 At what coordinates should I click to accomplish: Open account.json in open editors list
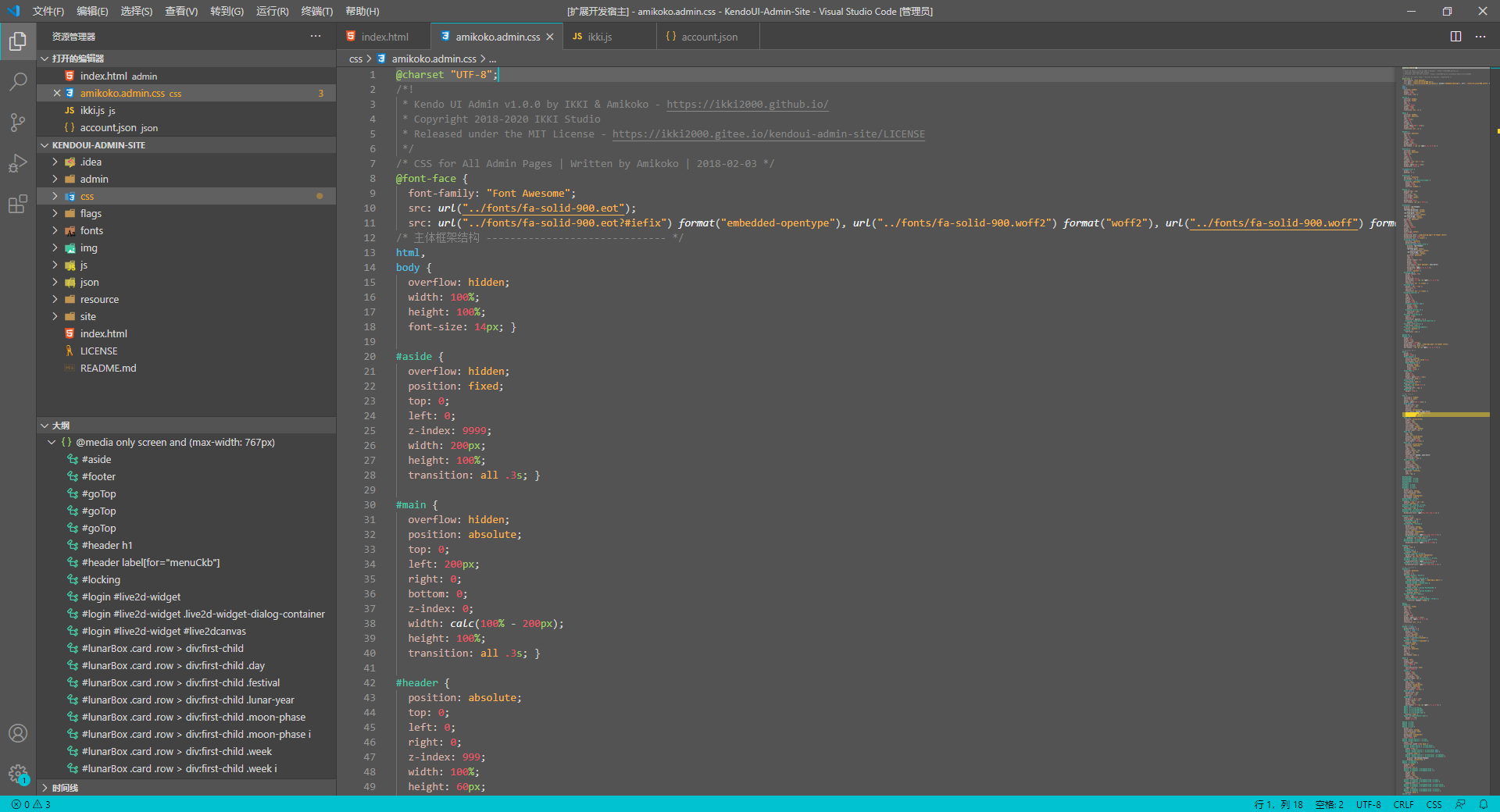(119, 128)
